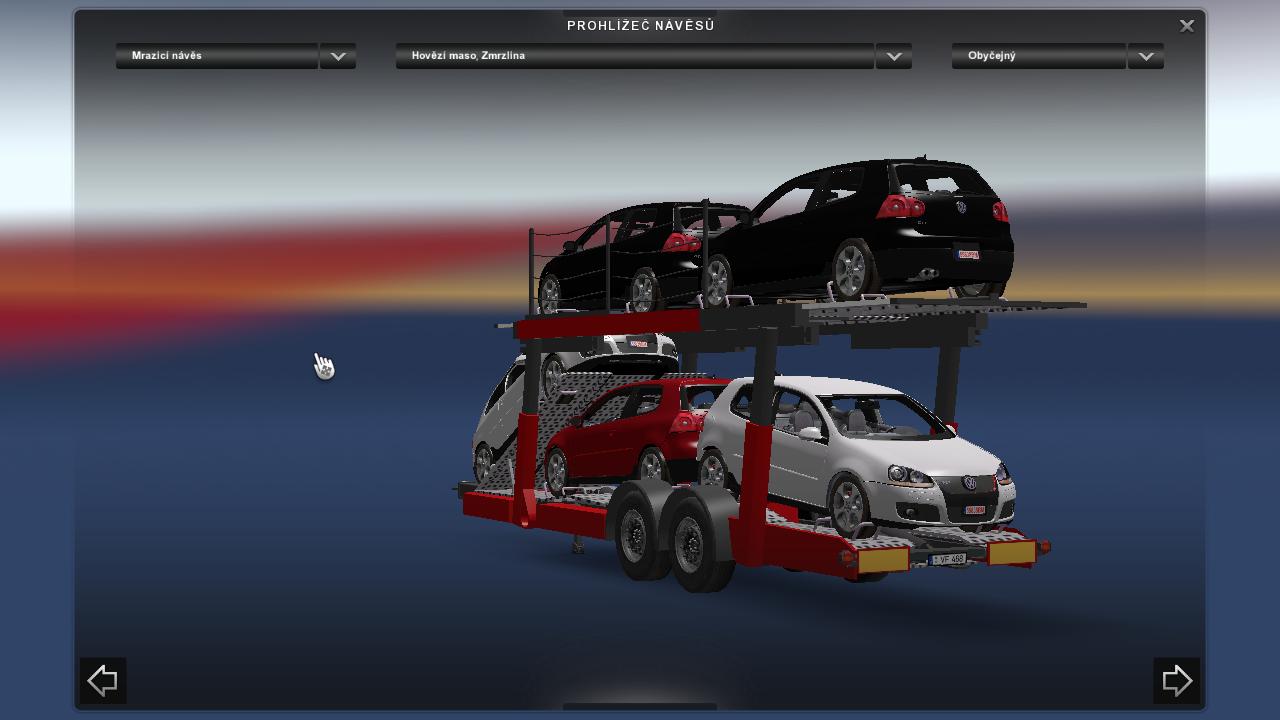Click the PROHLÍŽEČ NÁVĚSŮ title
This screenshot has width=1280, height=720.
640,26
